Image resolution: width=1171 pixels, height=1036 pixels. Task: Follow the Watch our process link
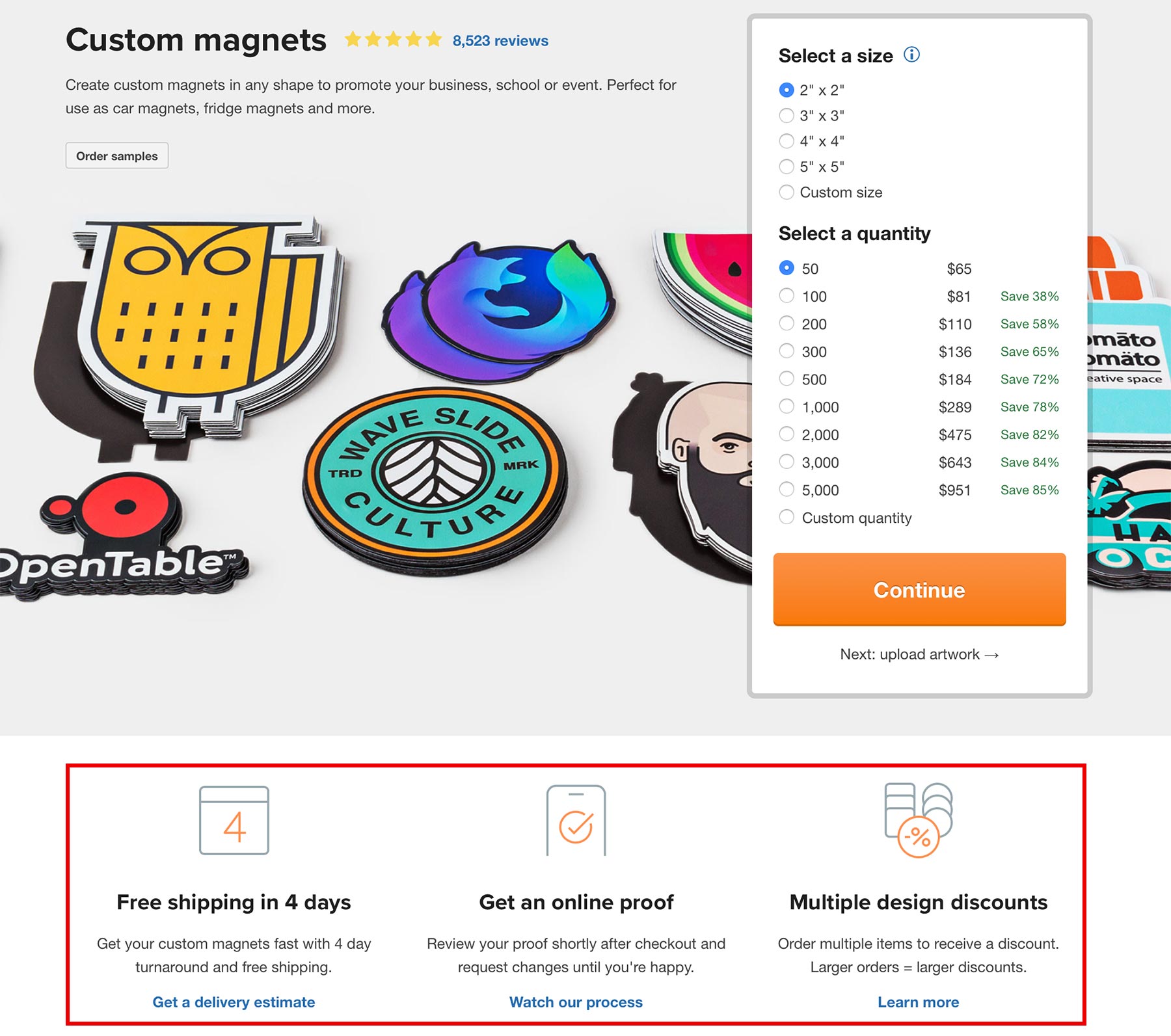[576, 1002]
